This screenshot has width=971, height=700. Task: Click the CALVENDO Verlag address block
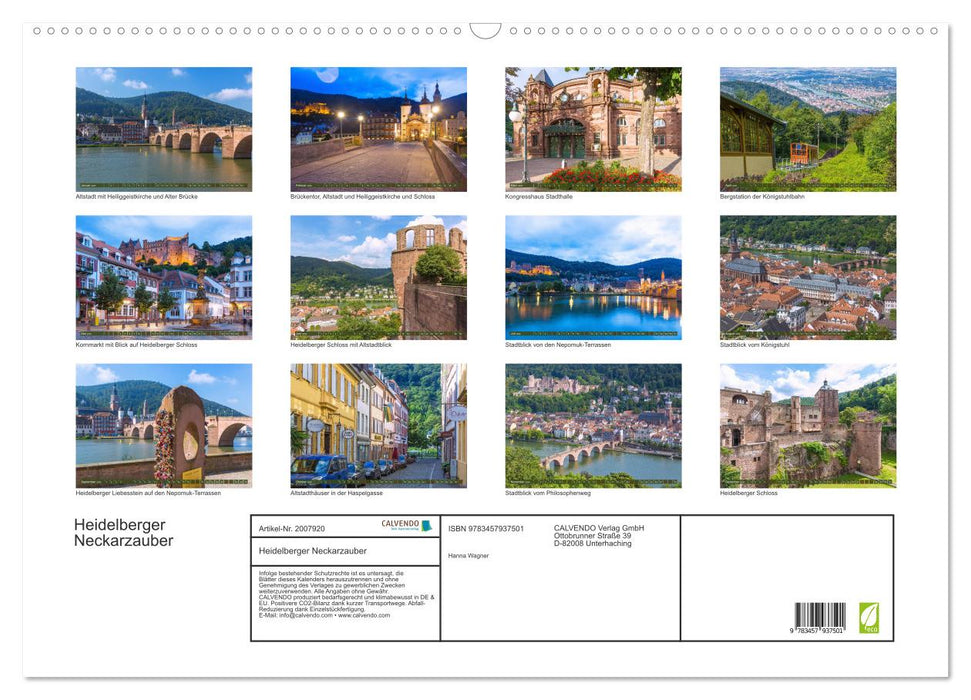(x=594, y=533)
